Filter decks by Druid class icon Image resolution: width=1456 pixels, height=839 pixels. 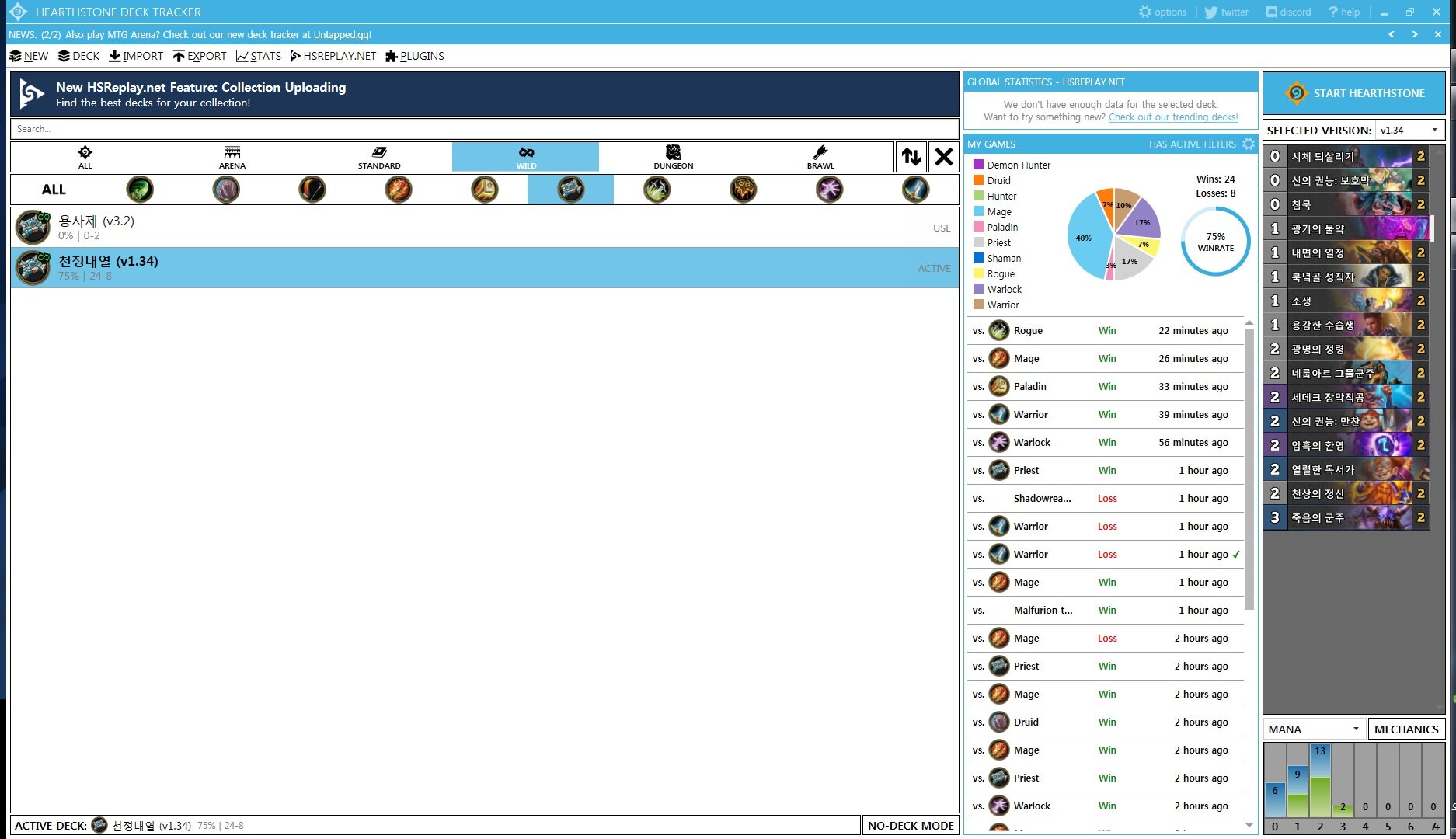[x=226, y=189]
